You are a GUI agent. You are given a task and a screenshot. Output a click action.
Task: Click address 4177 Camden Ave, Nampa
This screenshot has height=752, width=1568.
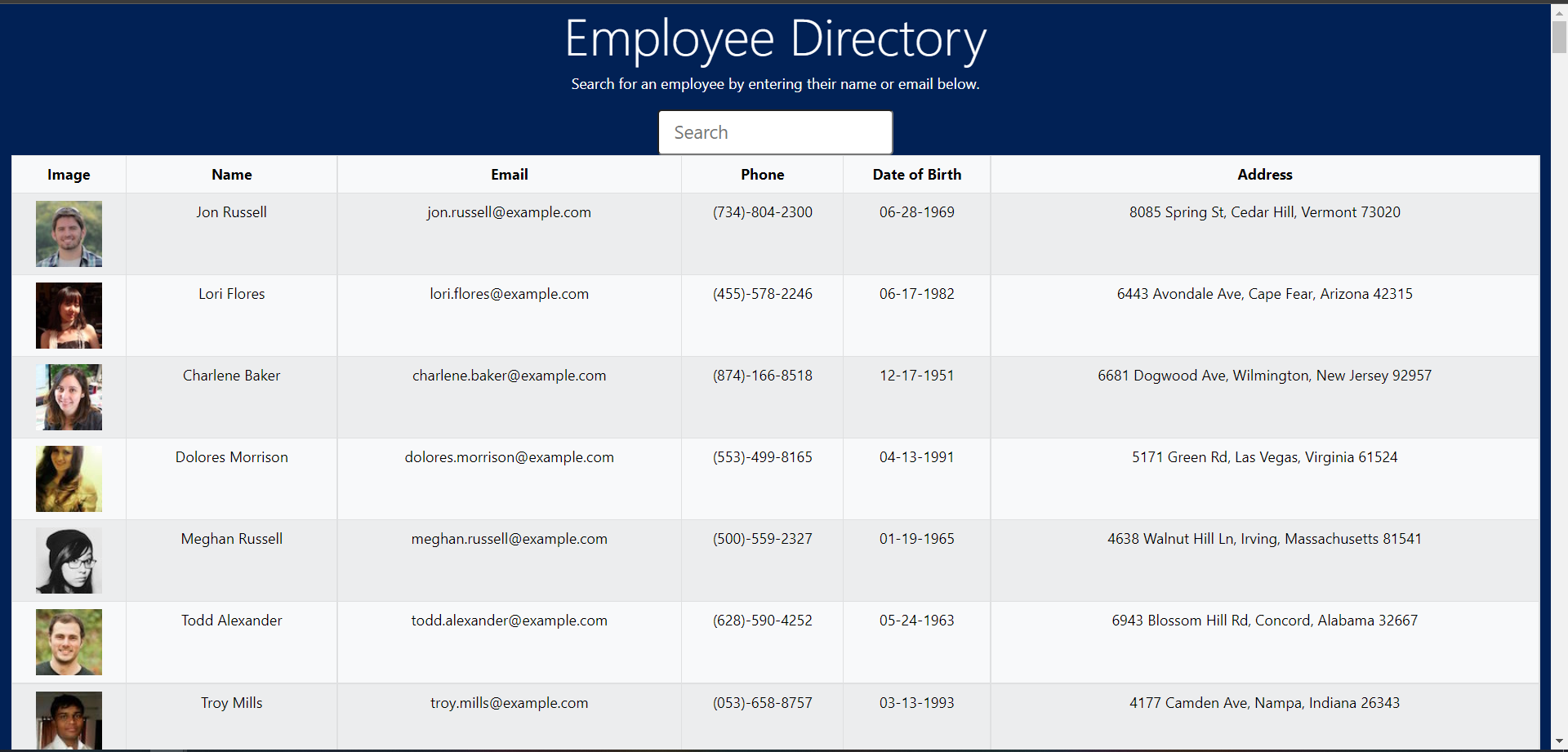1265,703
